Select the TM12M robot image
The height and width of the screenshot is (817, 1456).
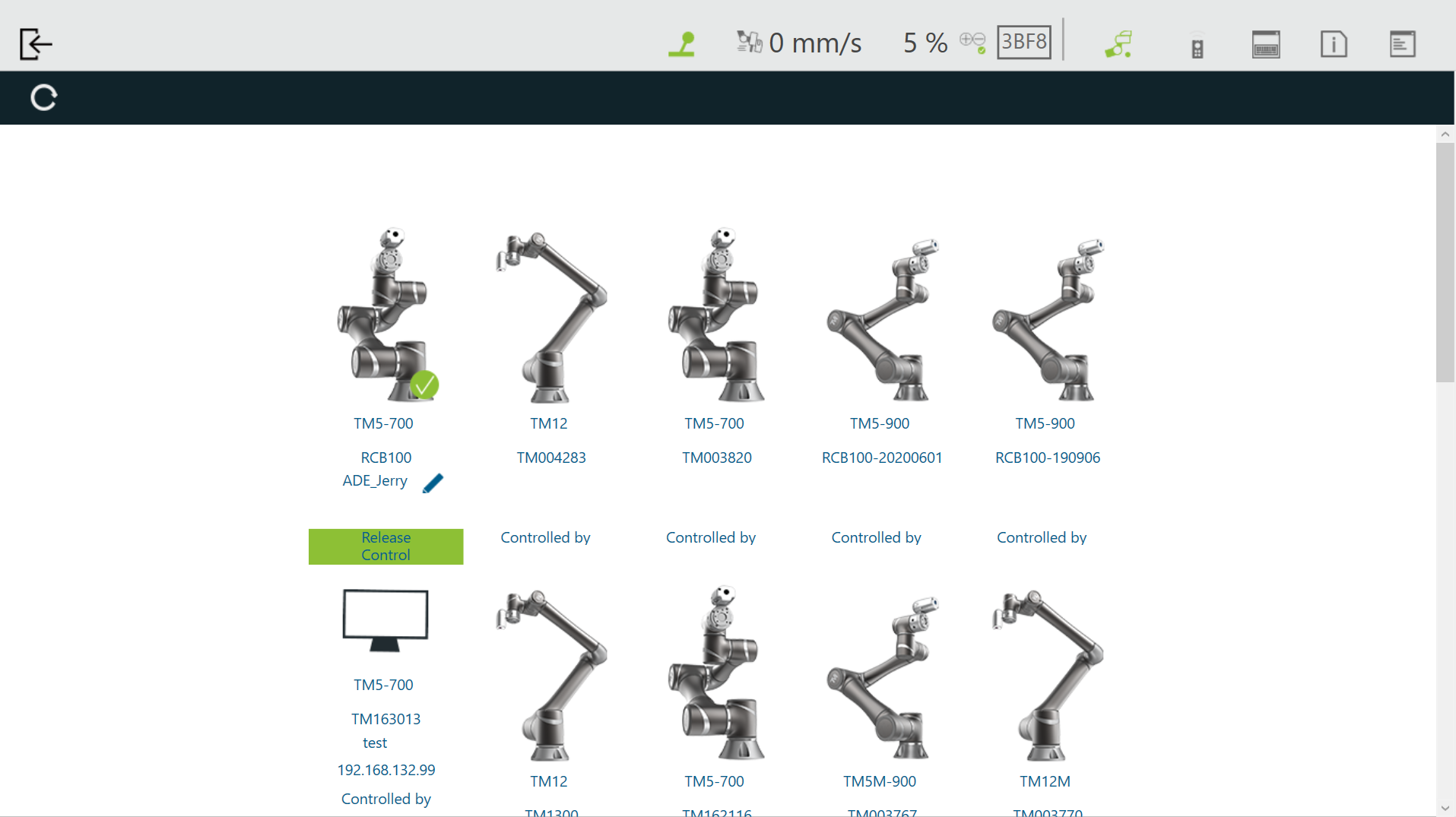click(x=1047, y=675)
